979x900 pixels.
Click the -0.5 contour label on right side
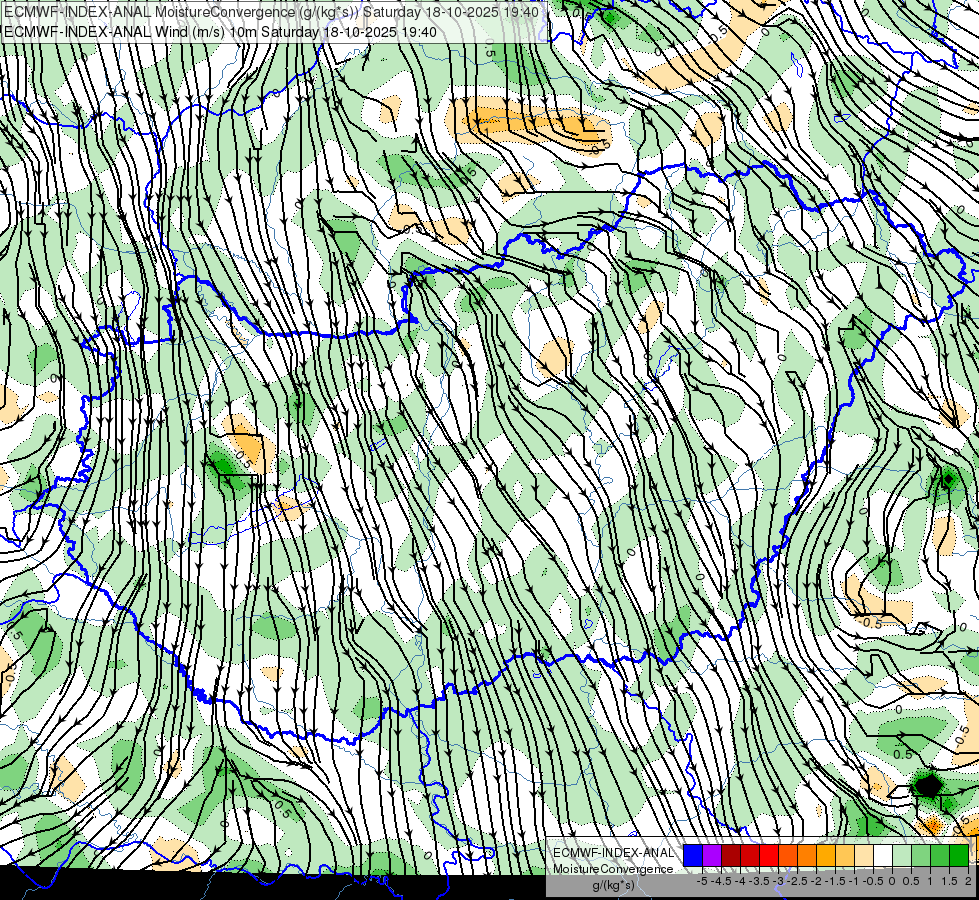(870, 622)
